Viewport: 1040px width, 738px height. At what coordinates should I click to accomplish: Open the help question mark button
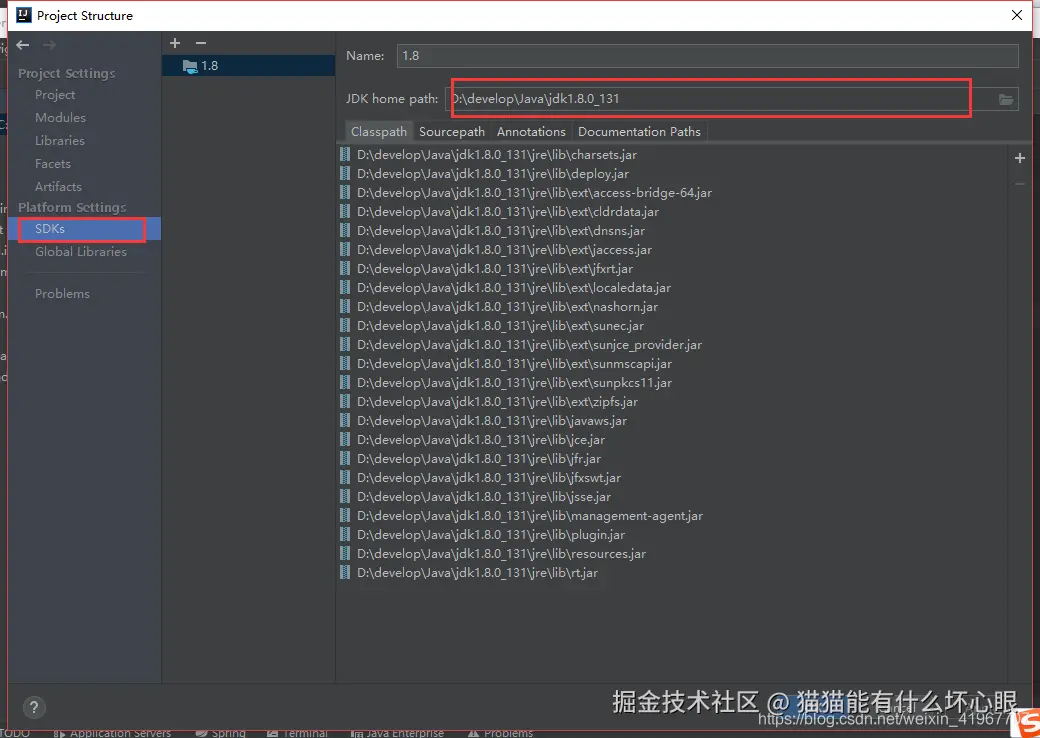34,707
